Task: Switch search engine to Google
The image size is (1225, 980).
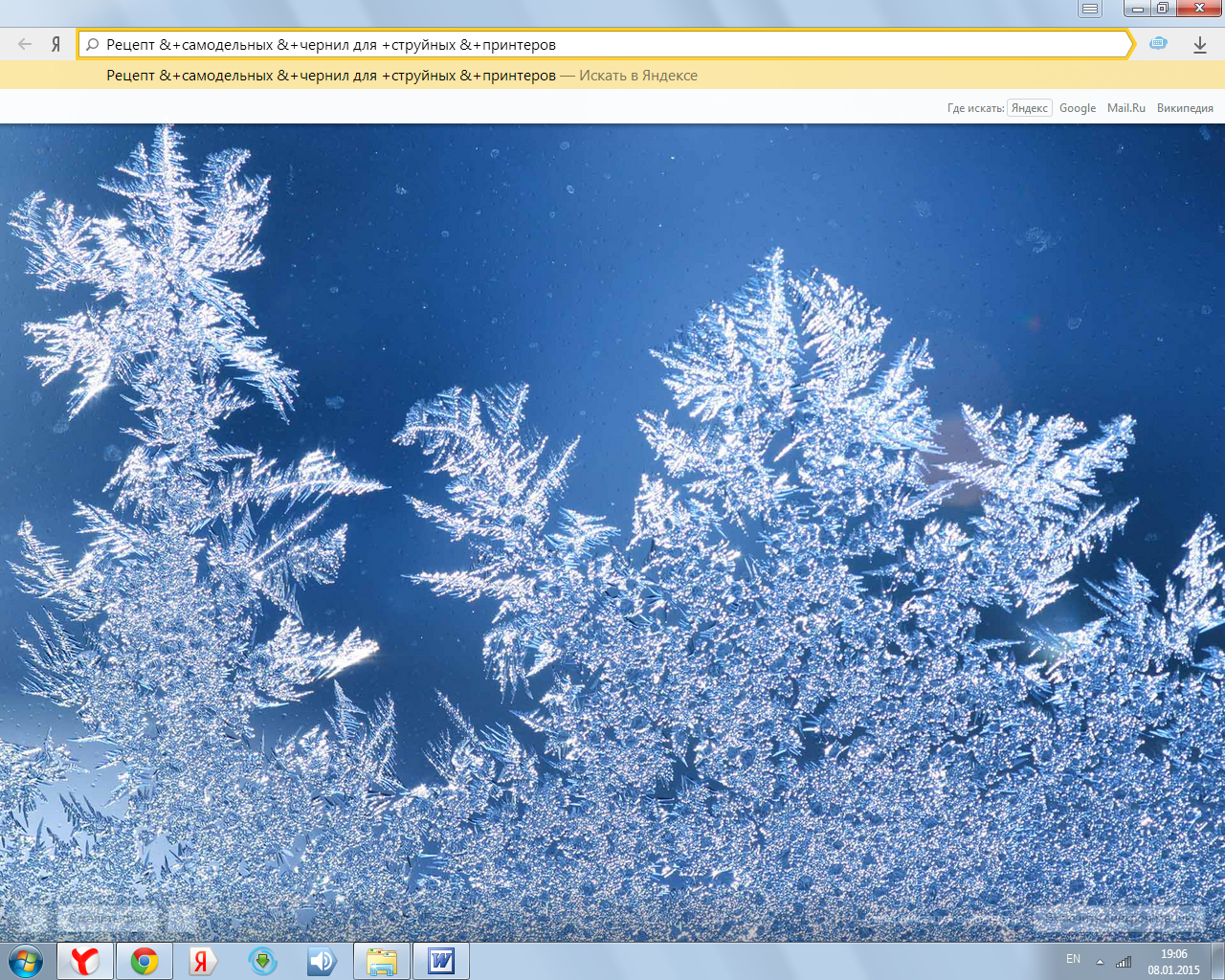Action: tap(1078, 108)
